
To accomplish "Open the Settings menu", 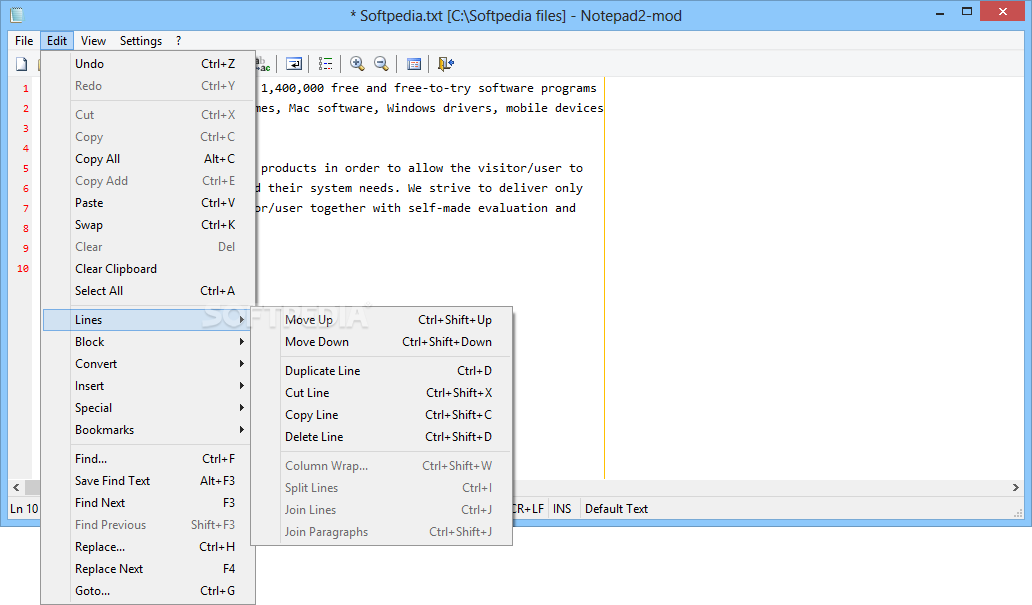I will click(x=141, y=41).
